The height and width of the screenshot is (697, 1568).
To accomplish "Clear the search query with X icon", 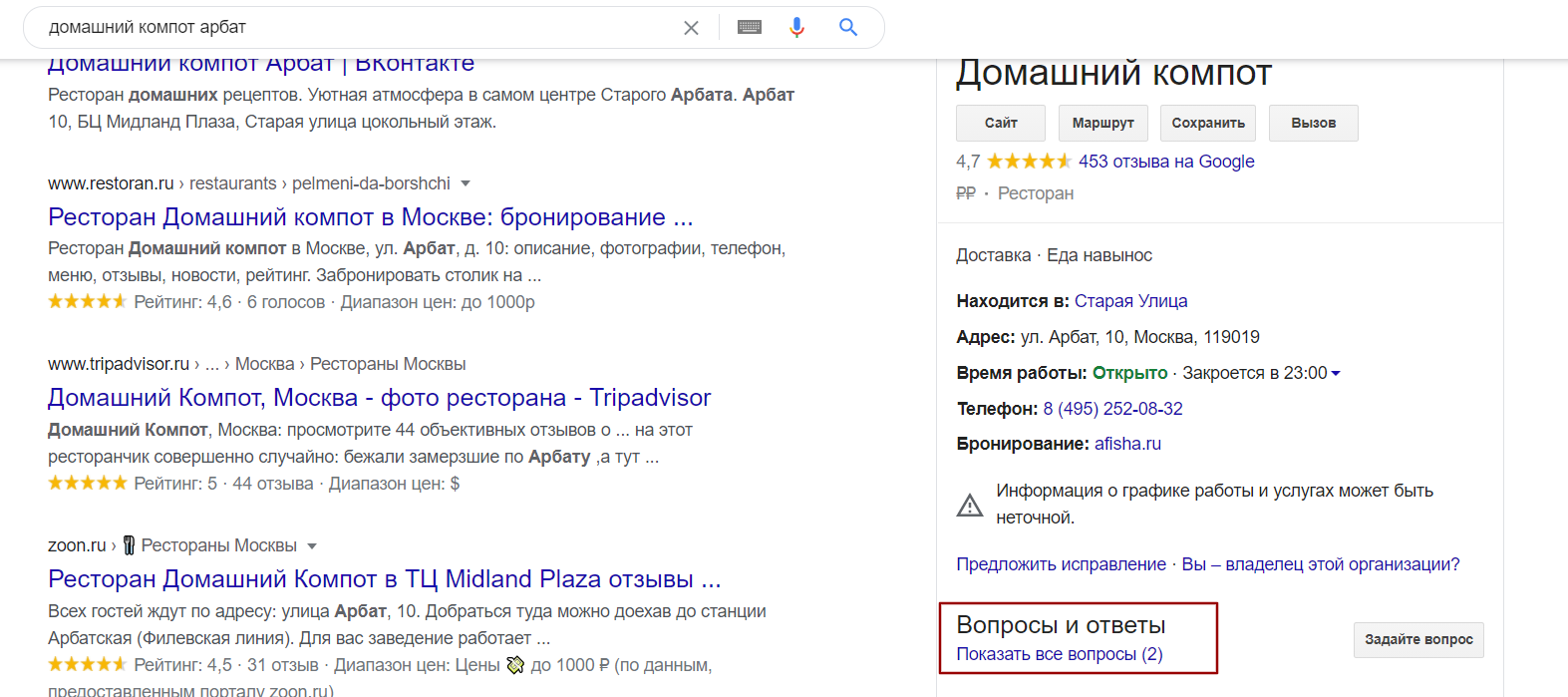I will tap(691, 28).
